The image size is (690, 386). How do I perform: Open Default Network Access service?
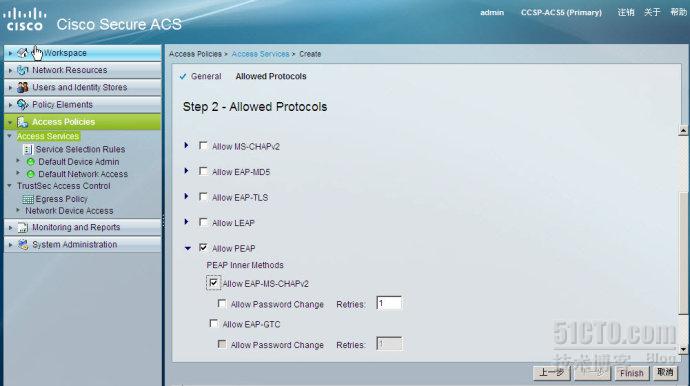[83, 174]
